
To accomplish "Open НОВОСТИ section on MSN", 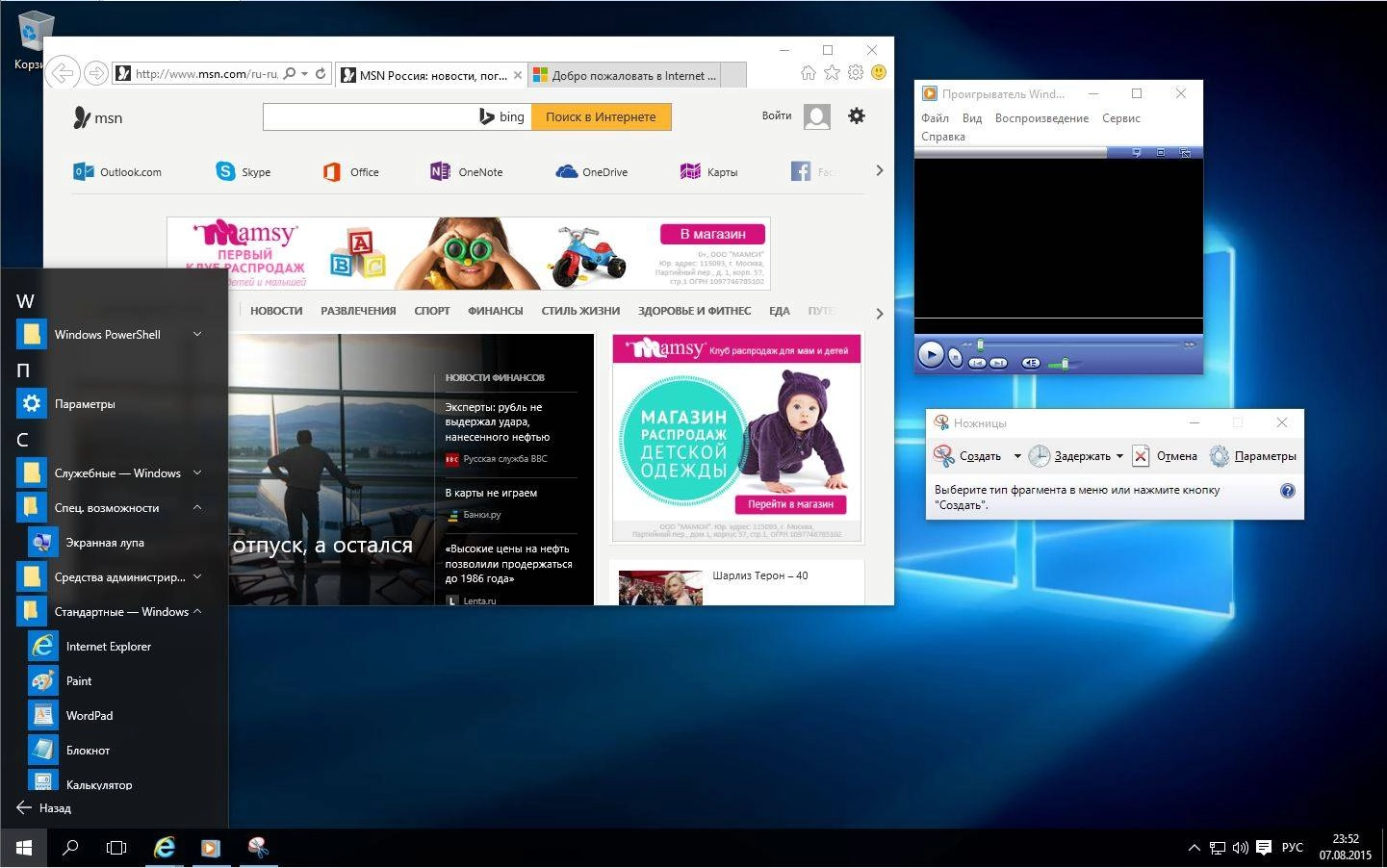I will tap(276, 311).
